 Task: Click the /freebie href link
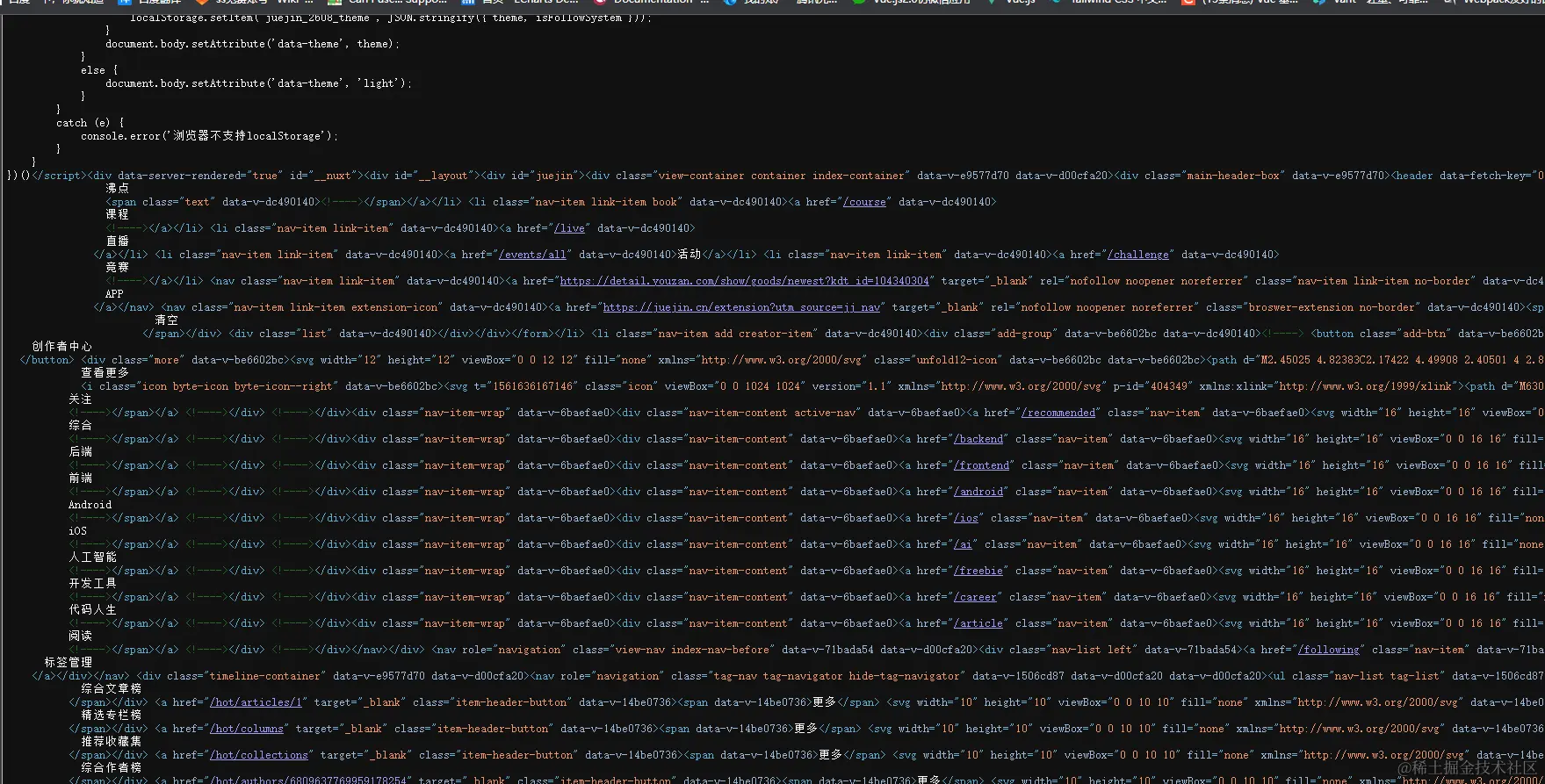(978, 571)
